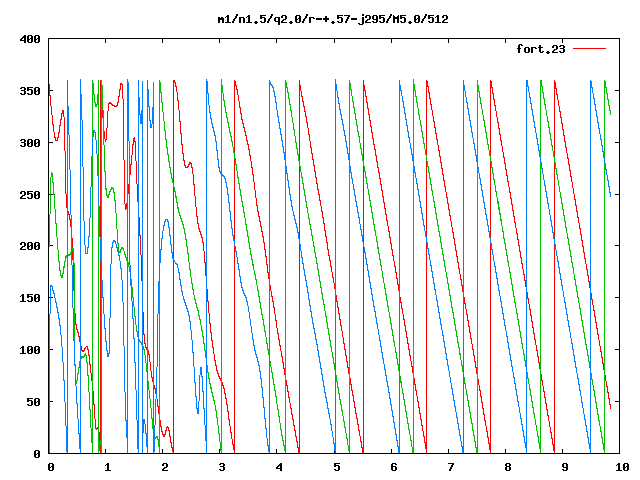Image resolution: width=640 pixels, height=480 pixels.
Task: Click the y-axis label 350
Action: [x=30, y=91]
